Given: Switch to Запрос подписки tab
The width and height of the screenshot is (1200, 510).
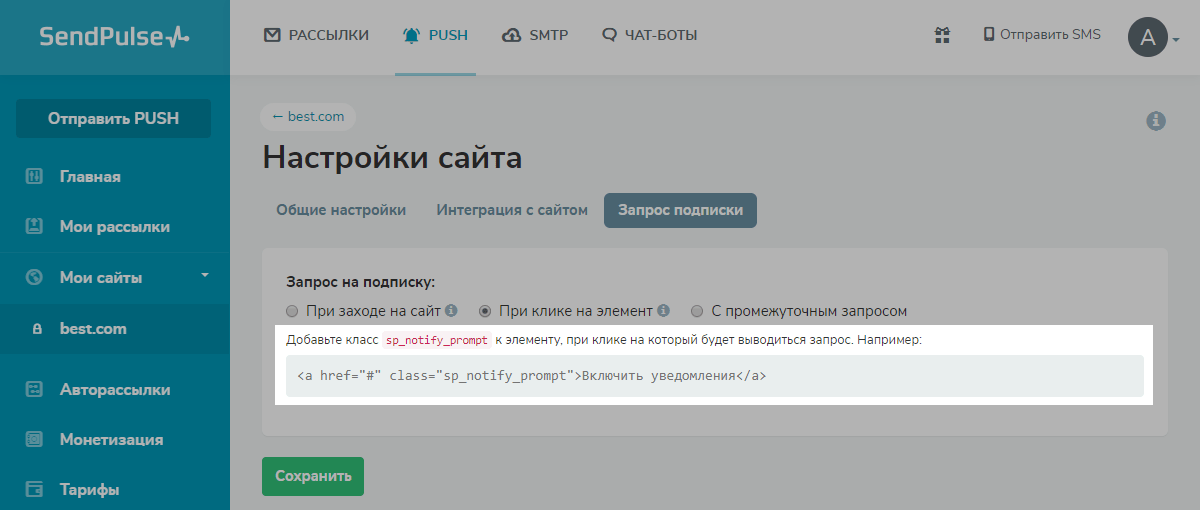Looking at the screenshot, I should (680, 210).
